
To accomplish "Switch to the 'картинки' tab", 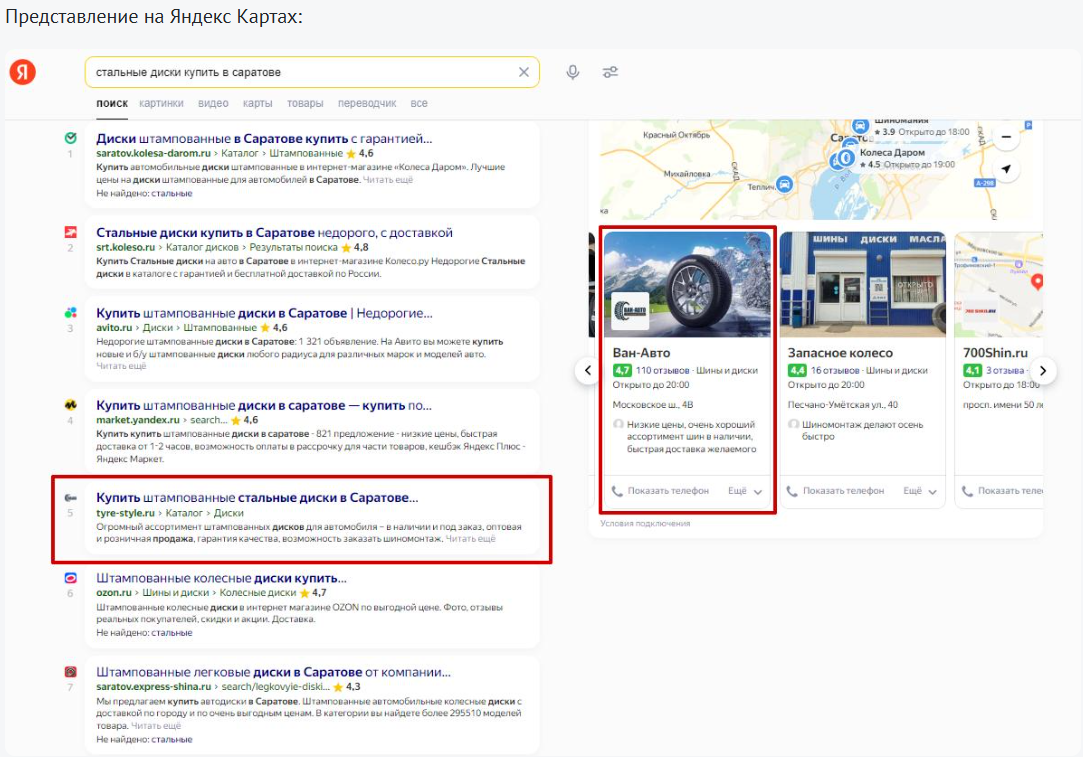I will coord(161,103).
